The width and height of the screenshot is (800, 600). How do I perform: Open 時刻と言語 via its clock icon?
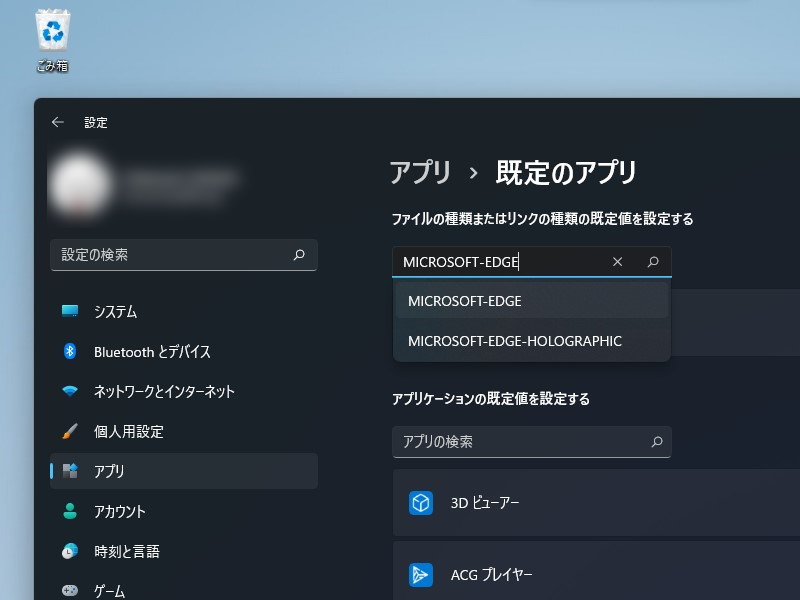point(70,551)
